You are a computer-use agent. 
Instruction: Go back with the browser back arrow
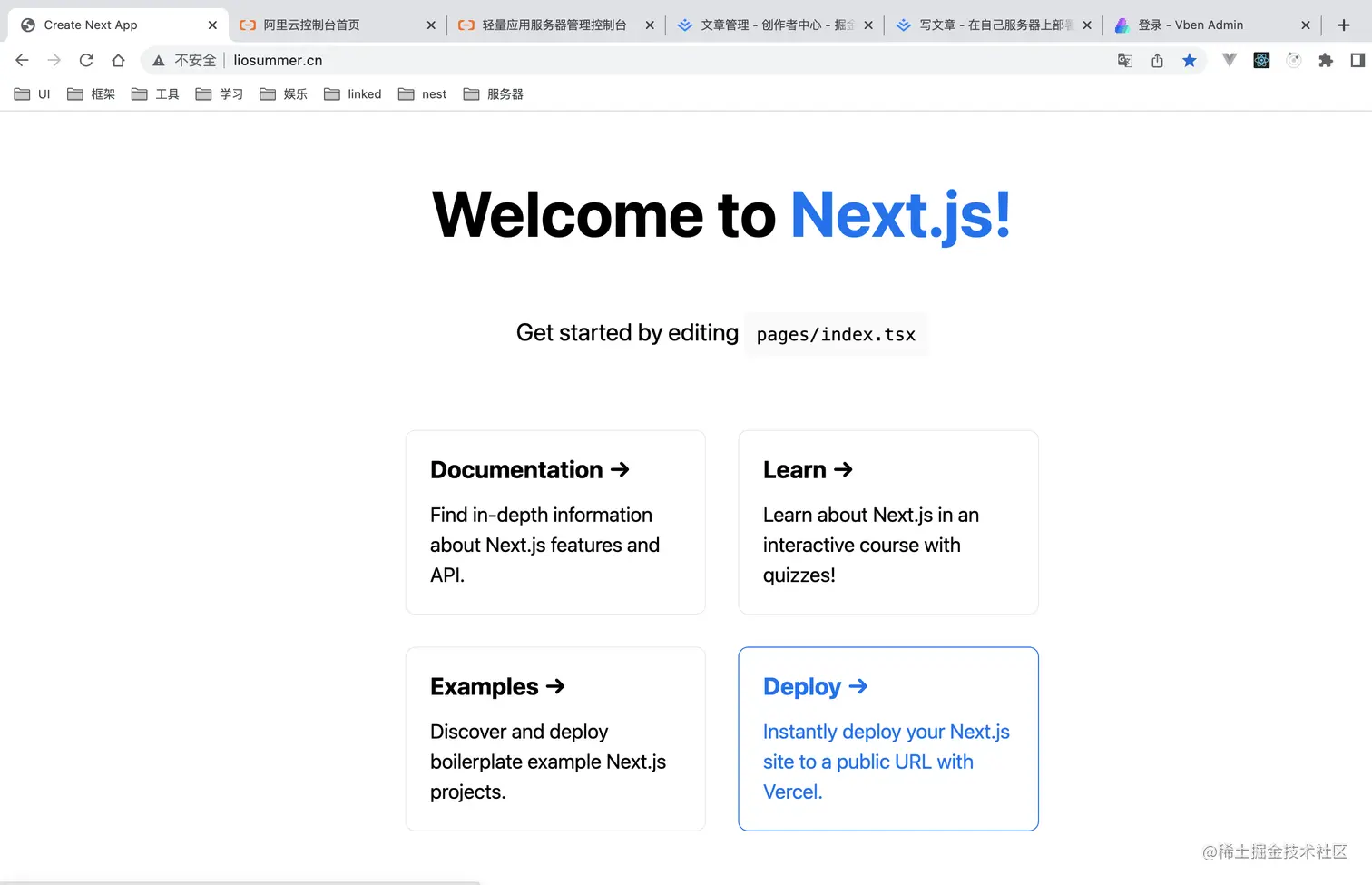pyautogui.click(x=23, y=60)
